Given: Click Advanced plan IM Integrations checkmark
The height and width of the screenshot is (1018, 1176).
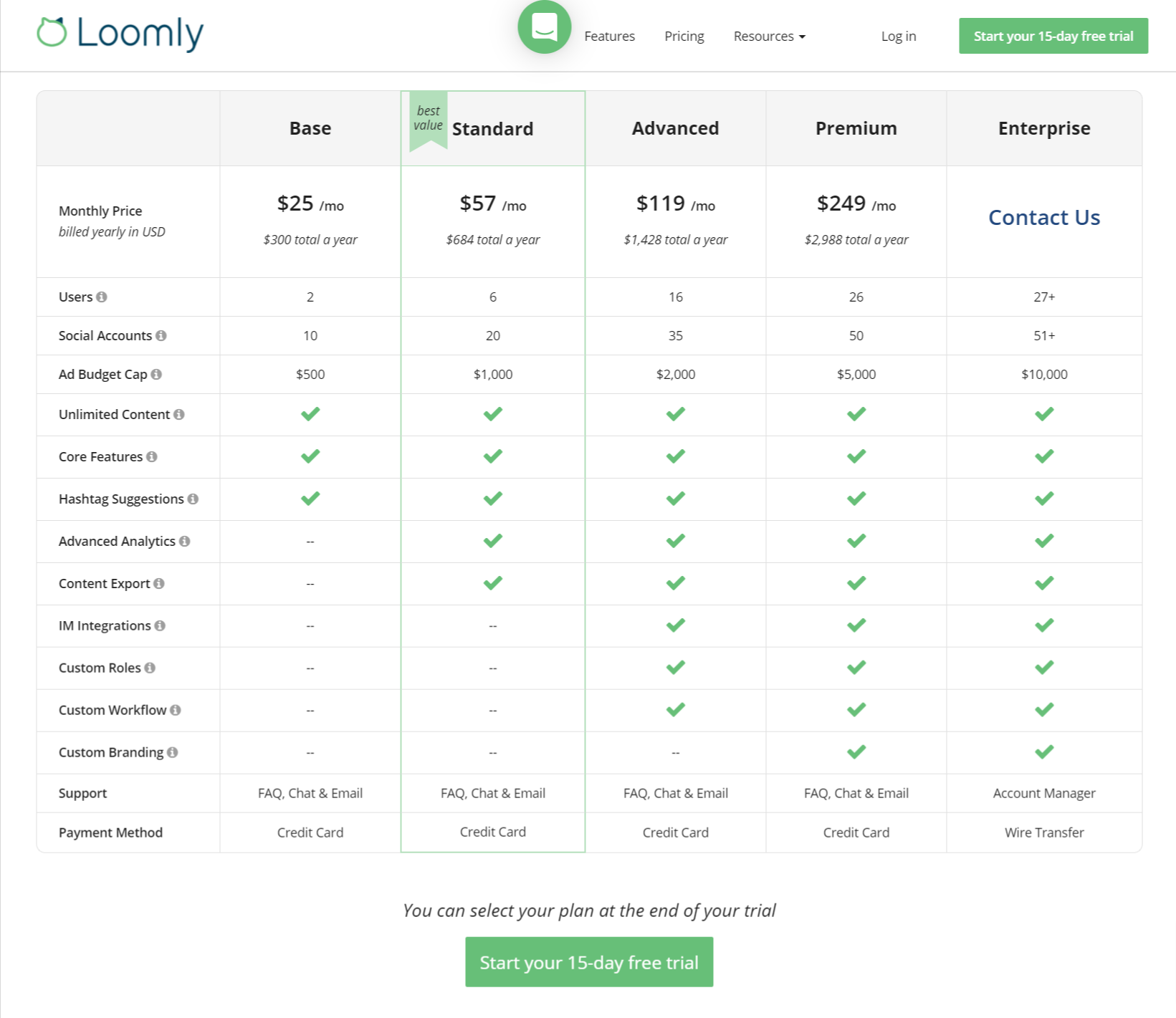Looking at the screenshot, I should point(676,625).
